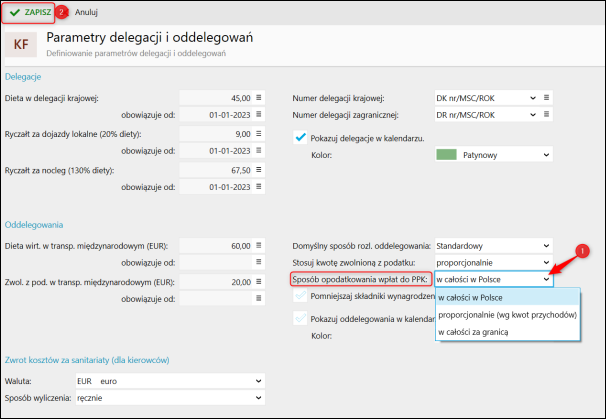Open menu icon beside Ryczałt za dojazdy lokalne value
Viewport: 606px width, 419px height.
(259, 134)
